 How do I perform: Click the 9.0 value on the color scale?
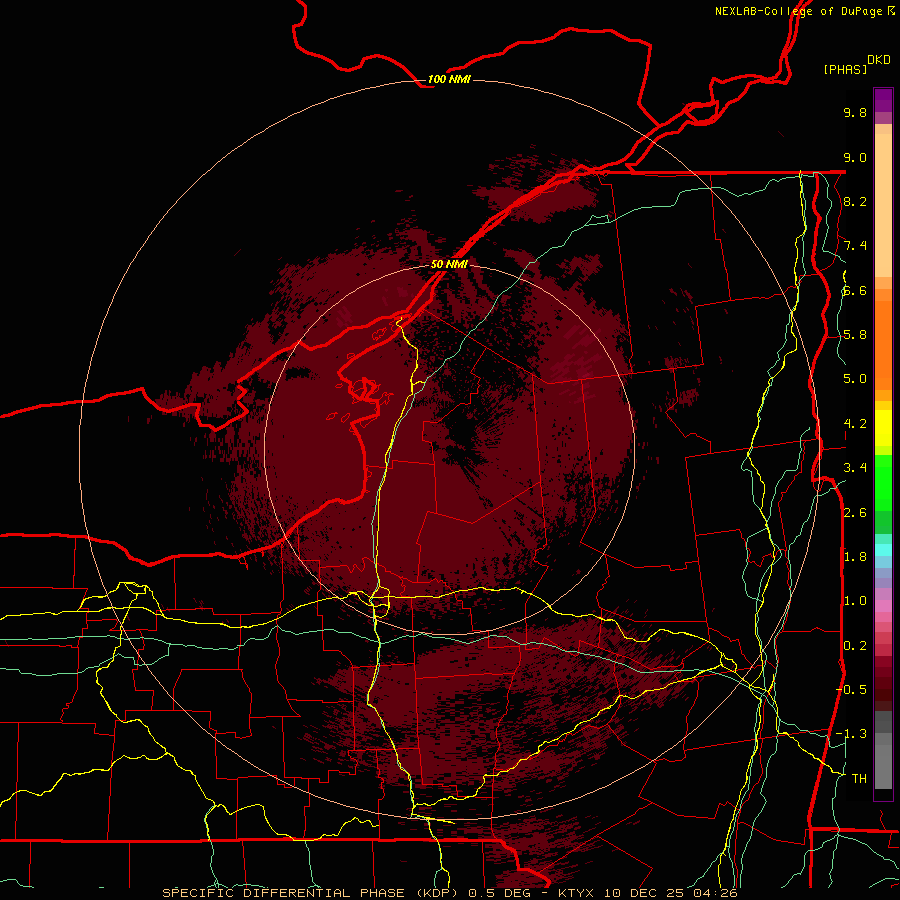855,157
